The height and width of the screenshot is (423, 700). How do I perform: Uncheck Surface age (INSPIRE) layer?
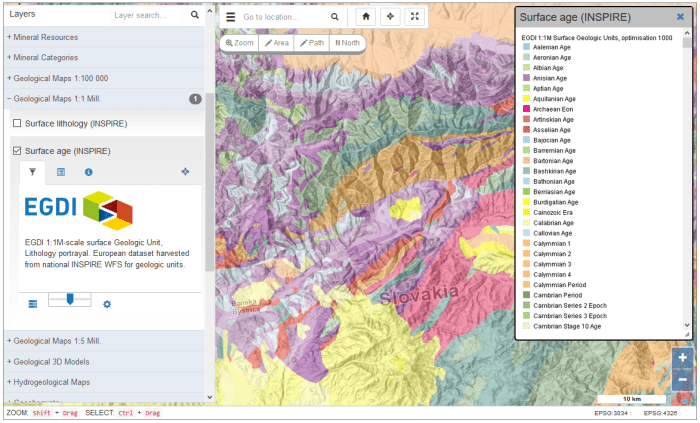[x=17, y=151]
